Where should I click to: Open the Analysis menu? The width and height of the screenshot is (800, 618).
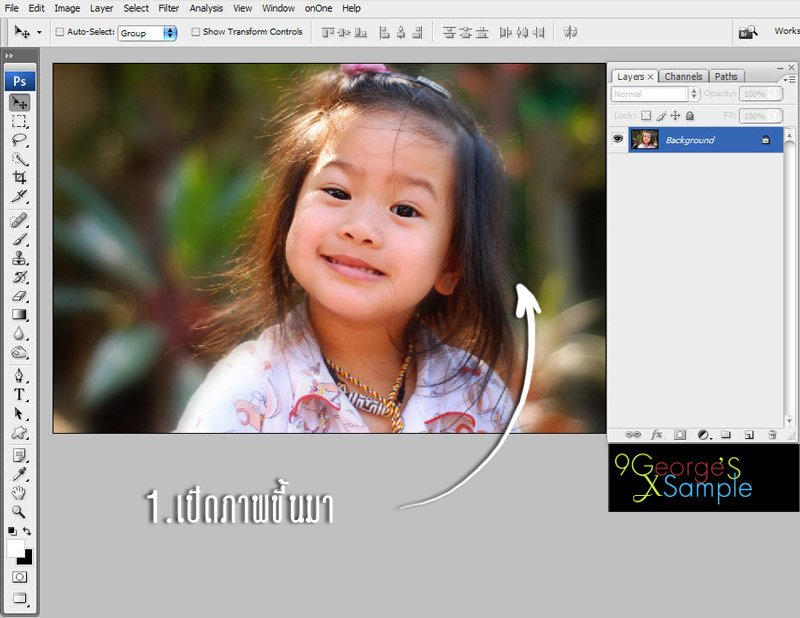click(x=206, y=8)
